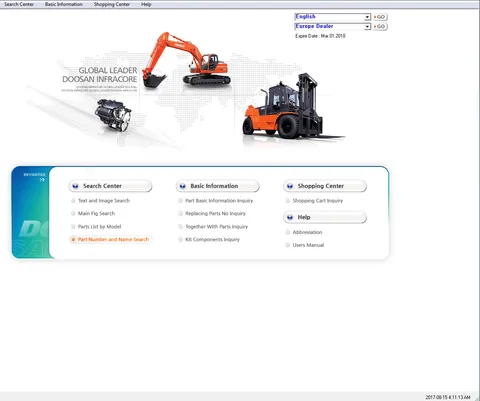Open the Users Manual link

tap(308, 245)
